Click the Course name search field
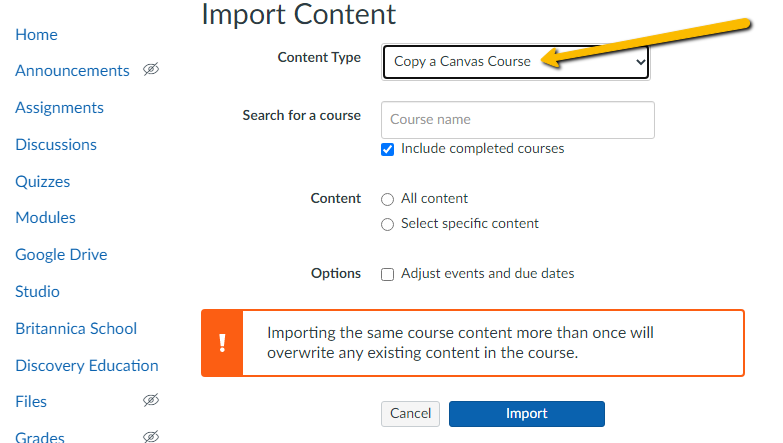Viewport: 783px width, 443px height. click(517, 120)
